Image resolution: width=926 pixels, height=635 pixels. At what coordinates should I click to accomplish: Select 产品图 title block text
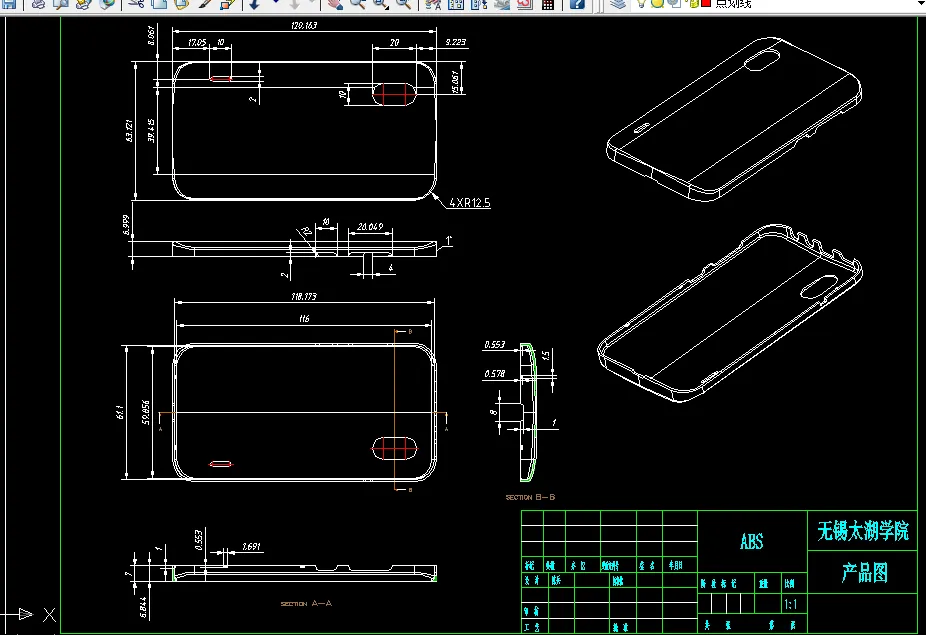coord(865,572)
